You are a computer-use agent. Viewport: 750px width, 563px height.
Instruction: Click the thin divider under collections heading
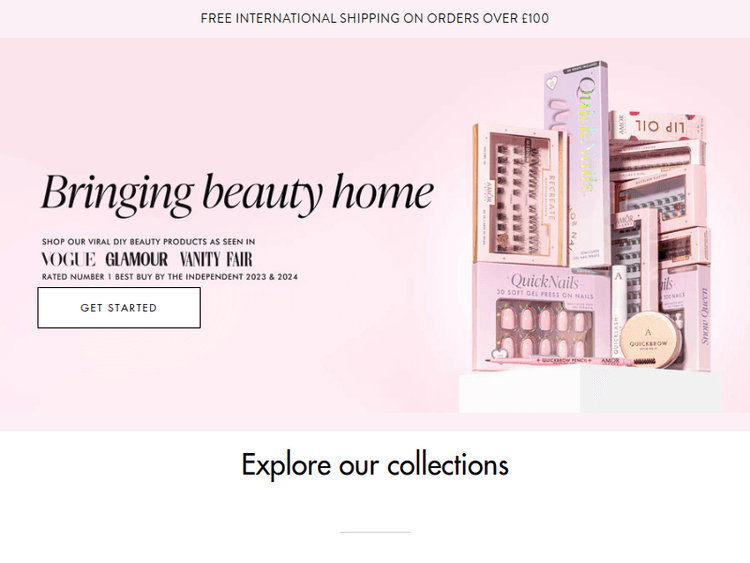click(375, 532)
